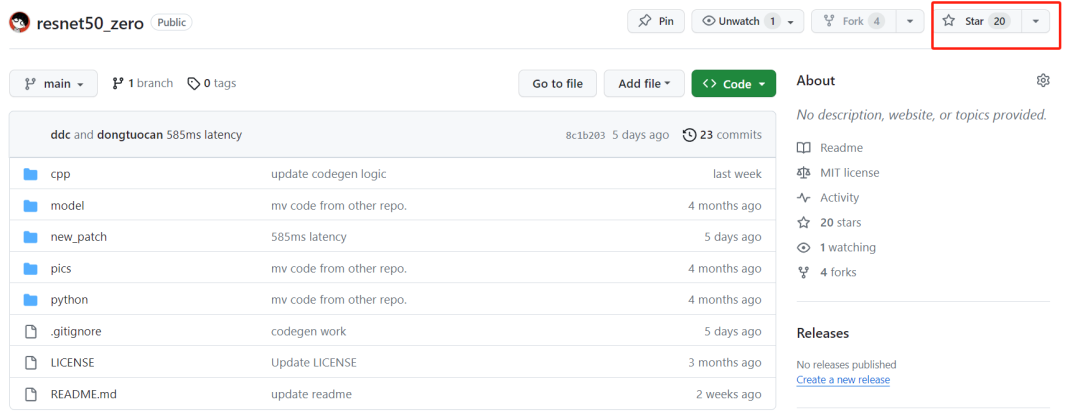This screenshot has width=1080, height=420.
Task: Click the fork icon beside 4 forks
Action: tap(803, 272)
